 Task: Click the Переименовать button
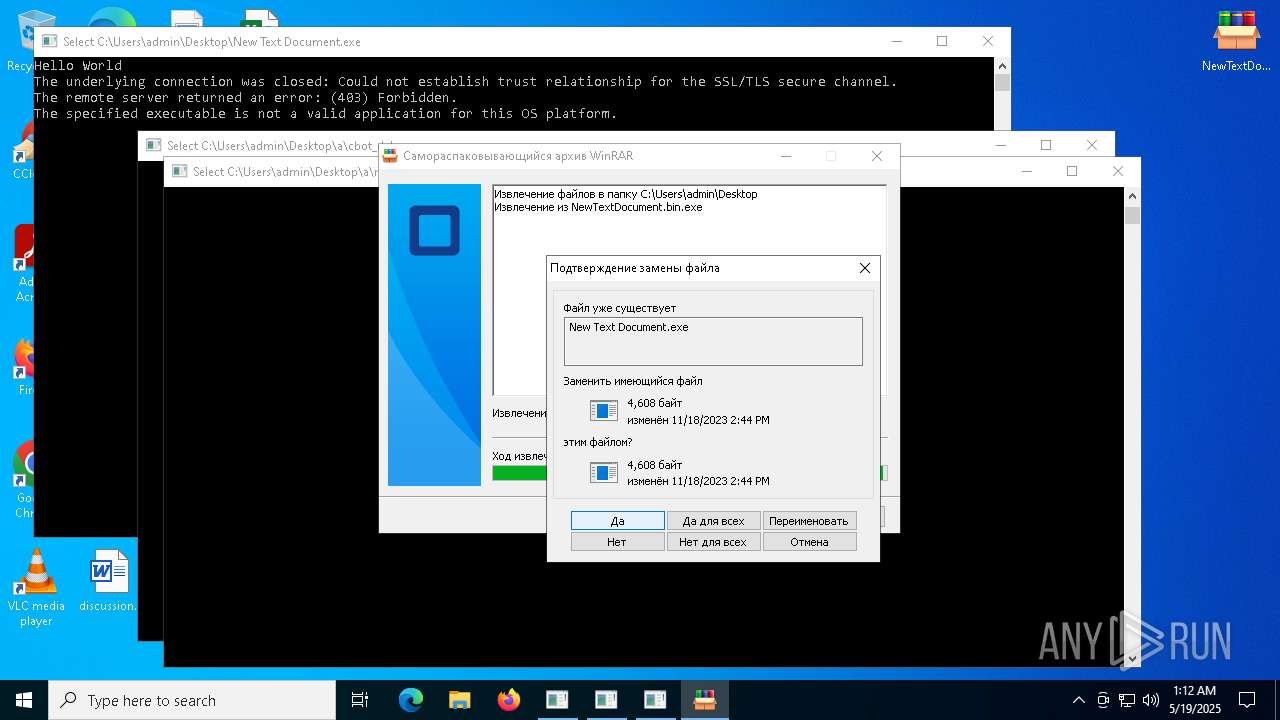point(809,521)
